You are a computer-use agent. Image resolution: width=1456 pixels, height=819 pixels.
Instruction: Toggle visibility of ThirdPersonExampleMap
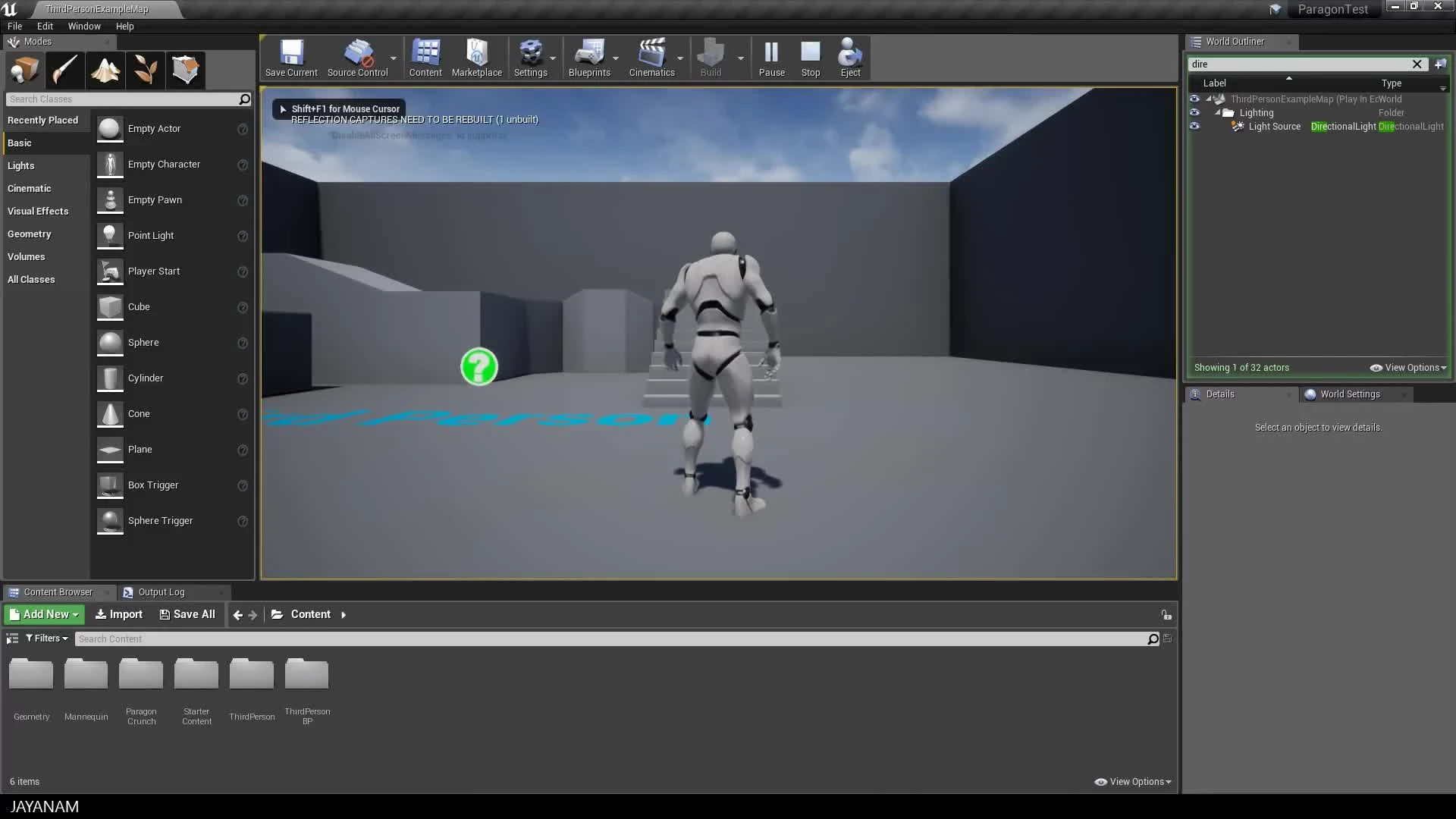[1195, 99]
